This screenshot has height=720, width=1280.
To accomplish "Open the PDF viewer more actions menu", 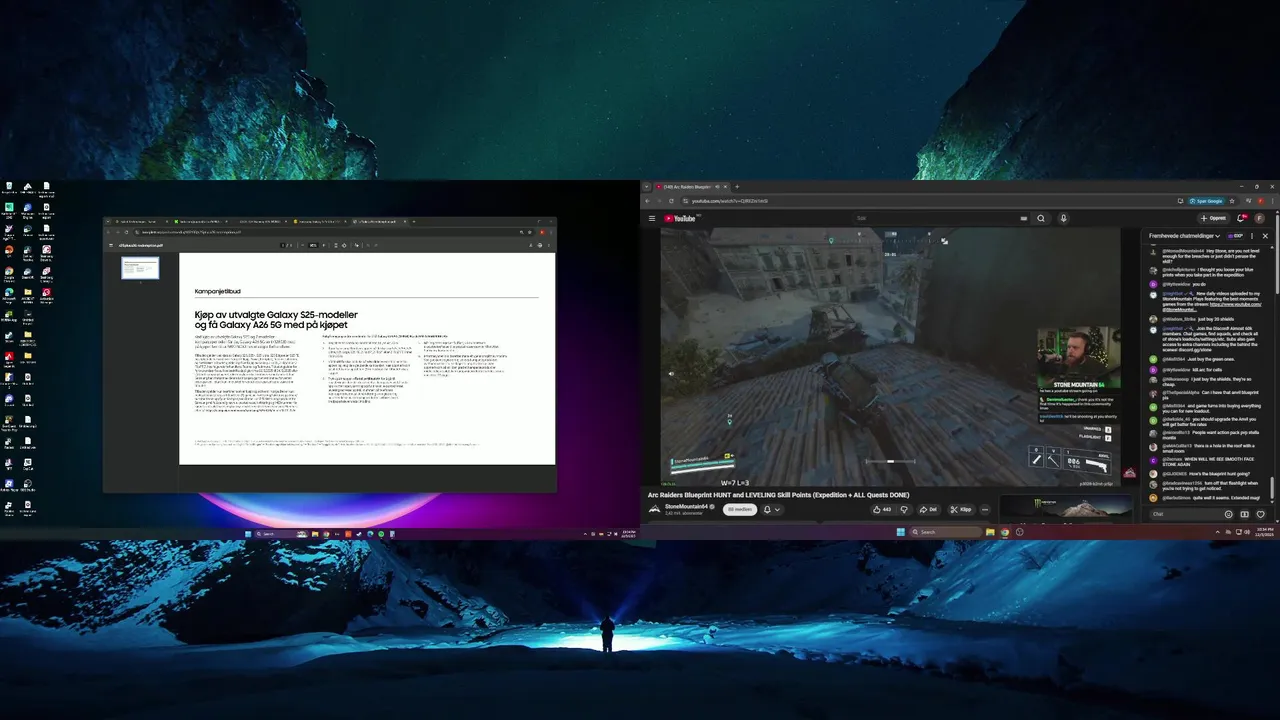I will 548,245.
